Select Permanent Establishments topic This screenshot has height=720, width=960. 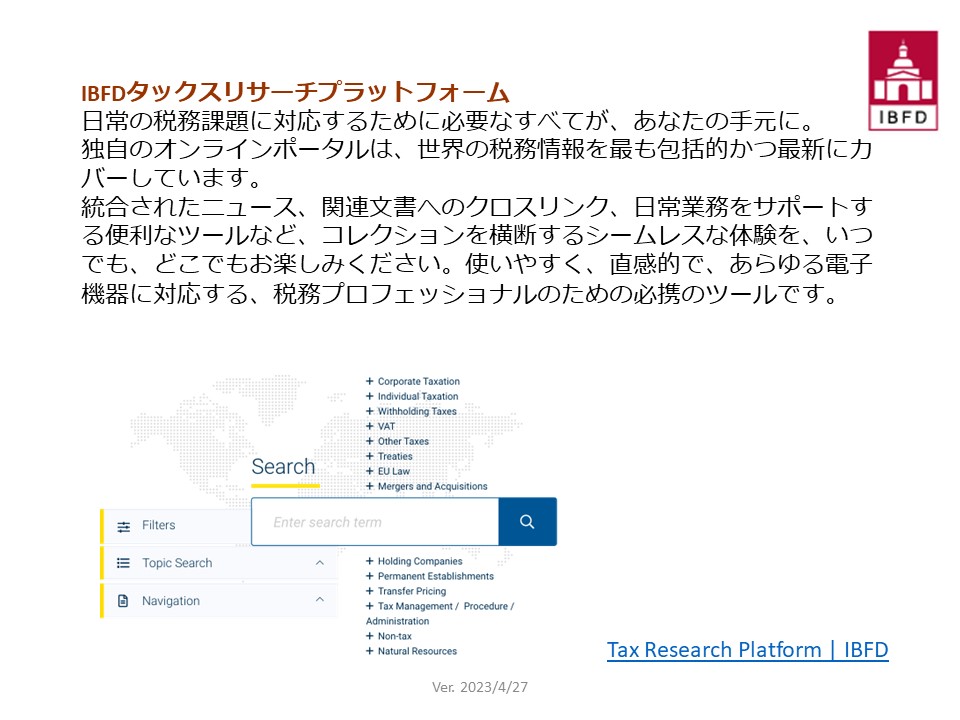point(435,576)
